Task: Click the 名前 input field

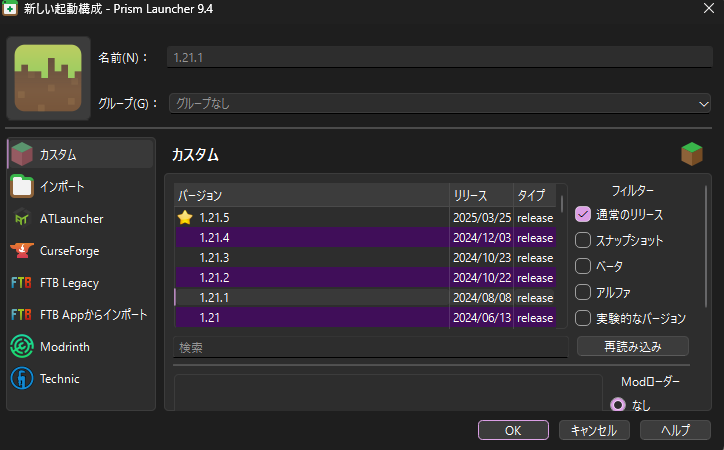Action: coord(440,57)
